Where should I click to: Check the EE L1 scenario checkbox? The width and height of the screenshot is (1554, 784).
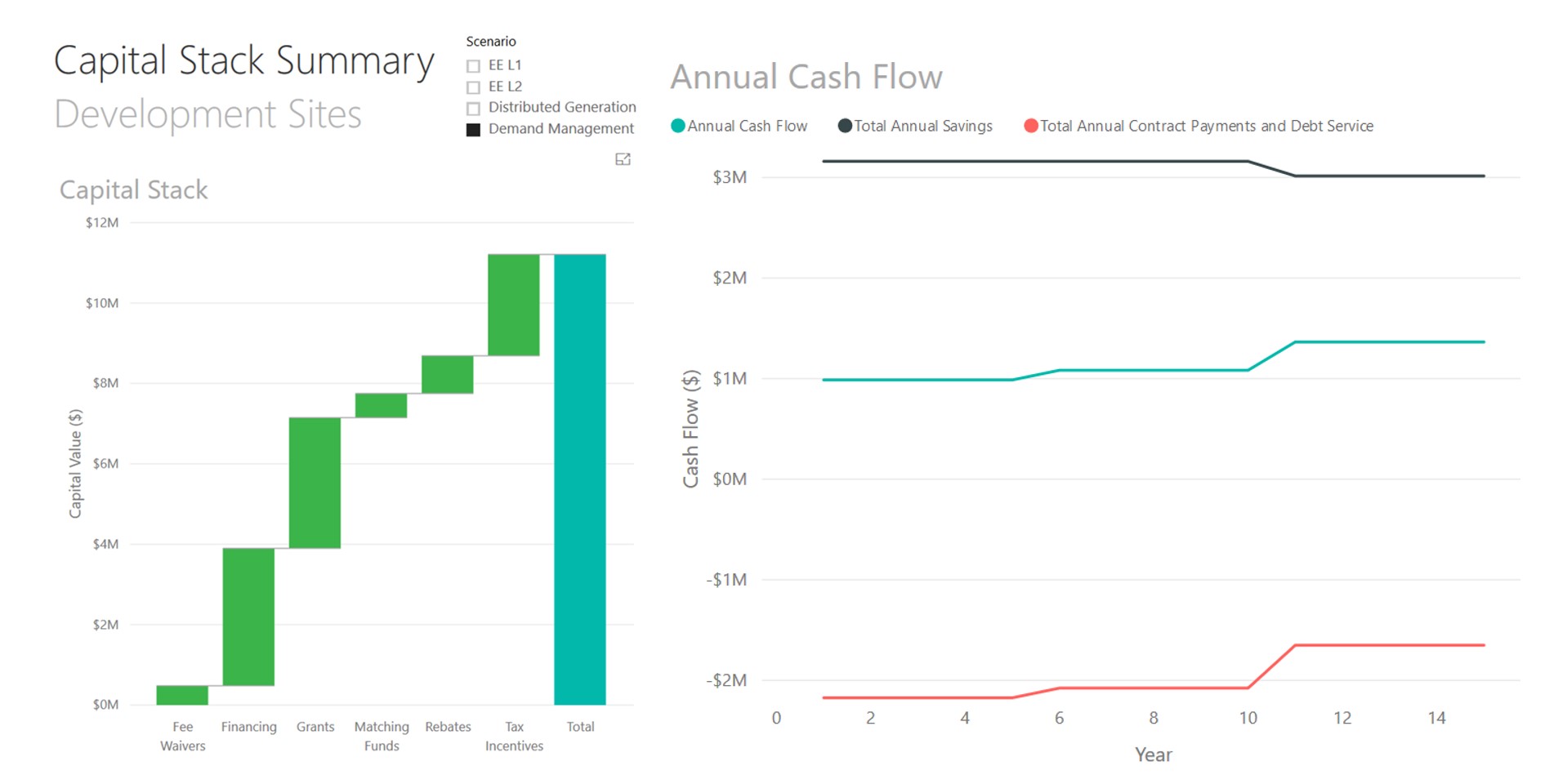pos(473,65)
